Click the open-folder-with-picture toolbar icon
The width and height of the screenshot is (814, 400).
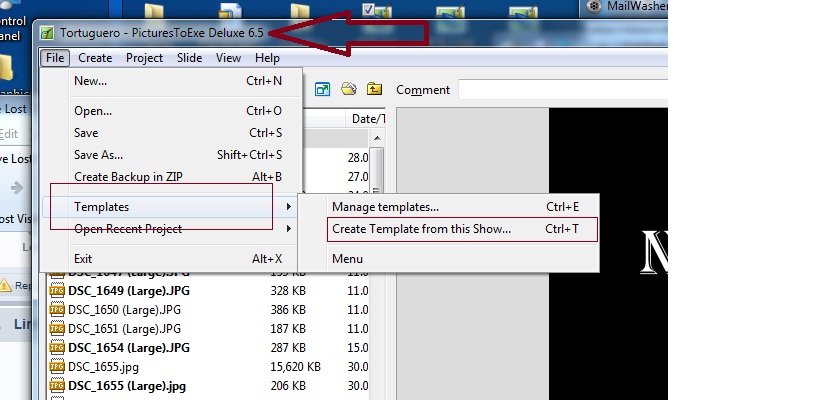[x=349, y=89]
